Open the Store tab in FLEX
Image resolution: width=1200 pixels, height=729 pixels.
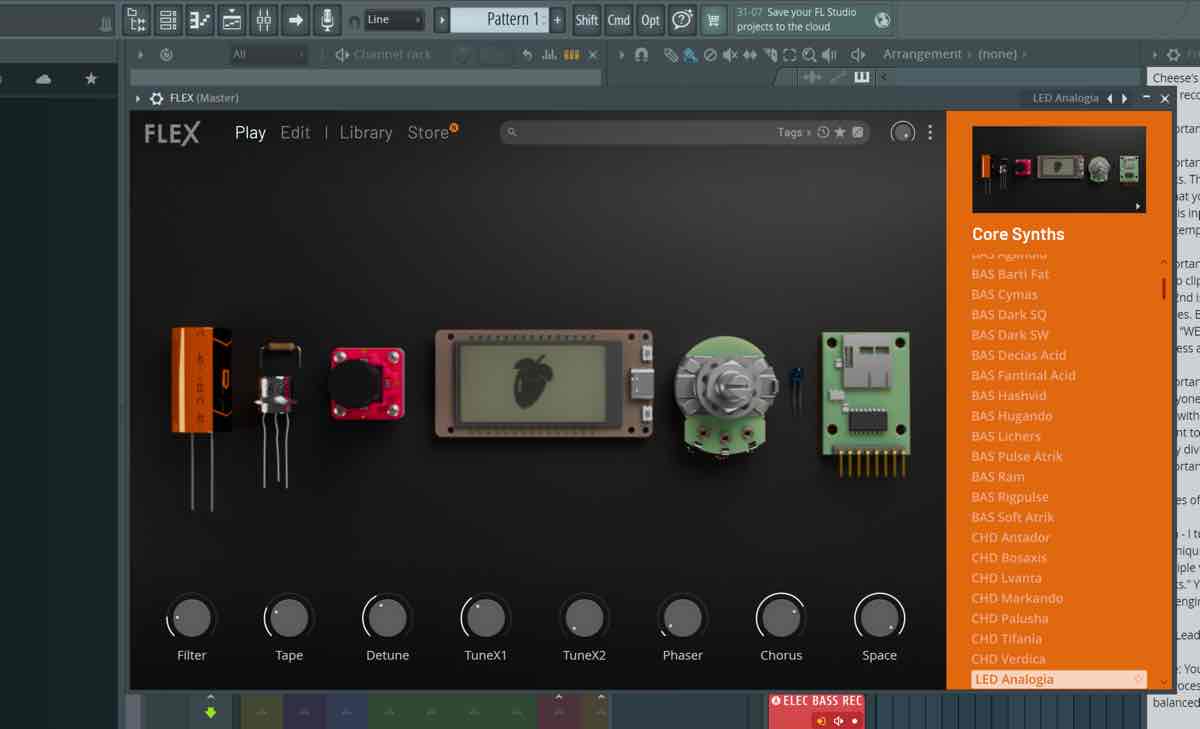click(428, 132)
